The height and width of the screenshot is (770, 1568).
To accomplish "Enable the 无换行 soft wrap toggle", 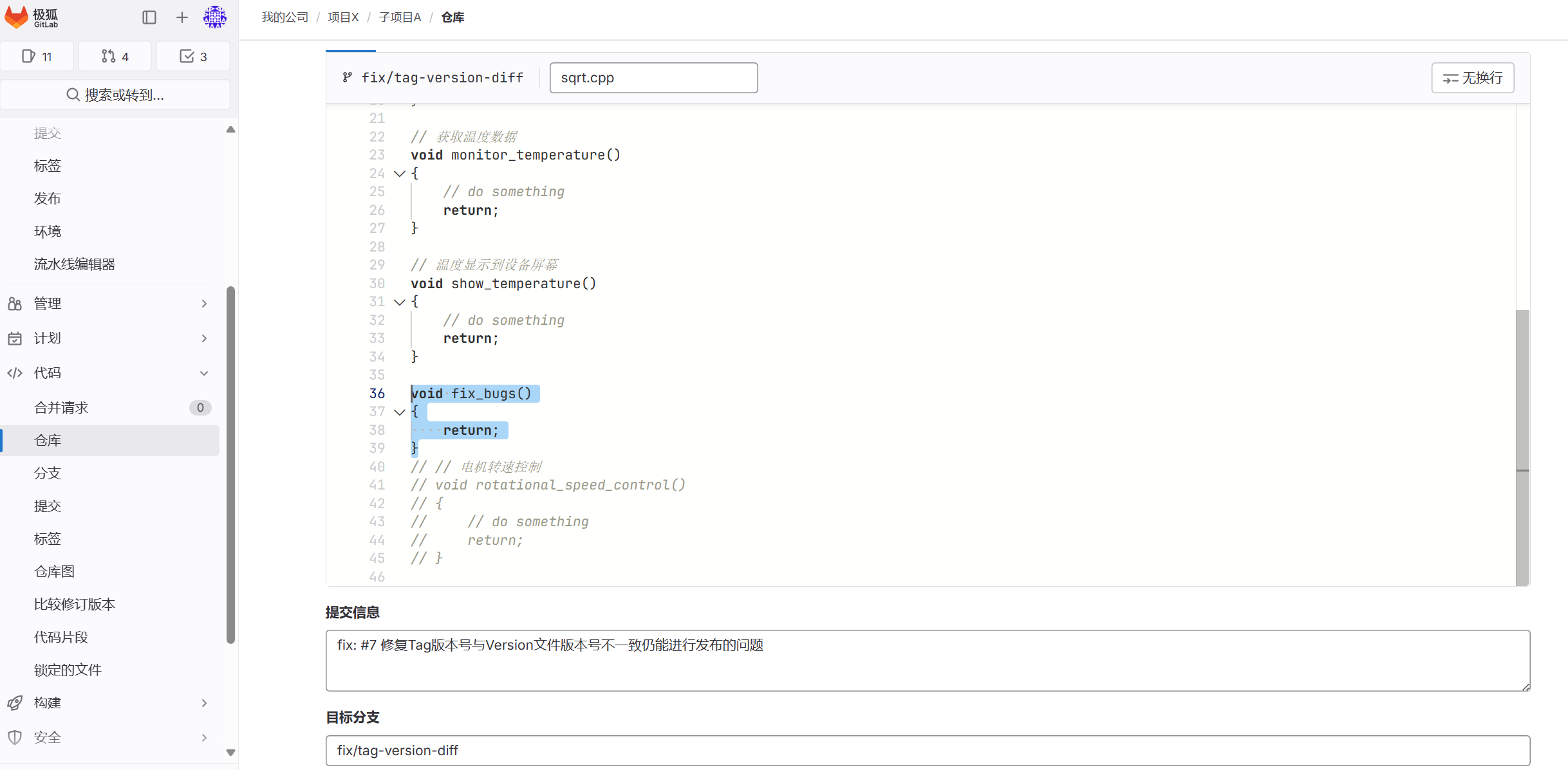I will point(1473,78).
